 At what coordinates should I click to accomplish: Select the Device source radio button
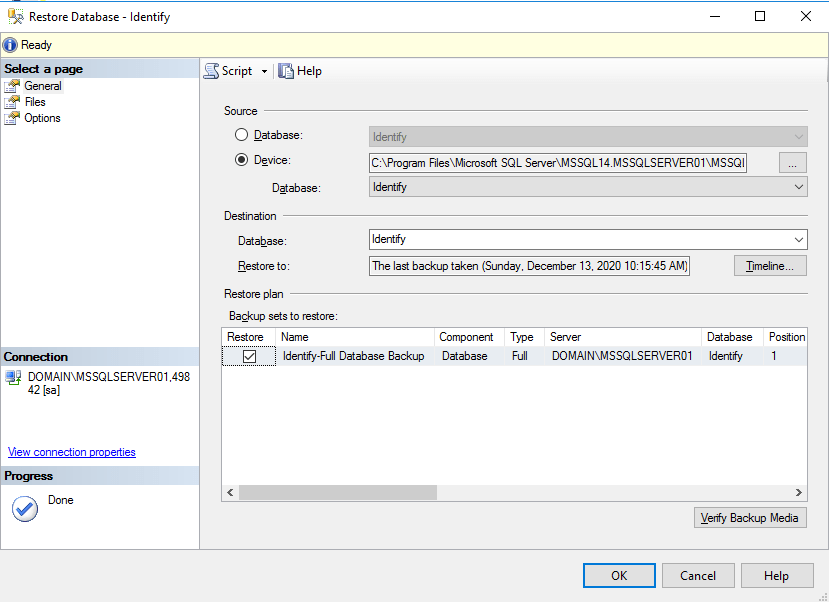(240, 160)
